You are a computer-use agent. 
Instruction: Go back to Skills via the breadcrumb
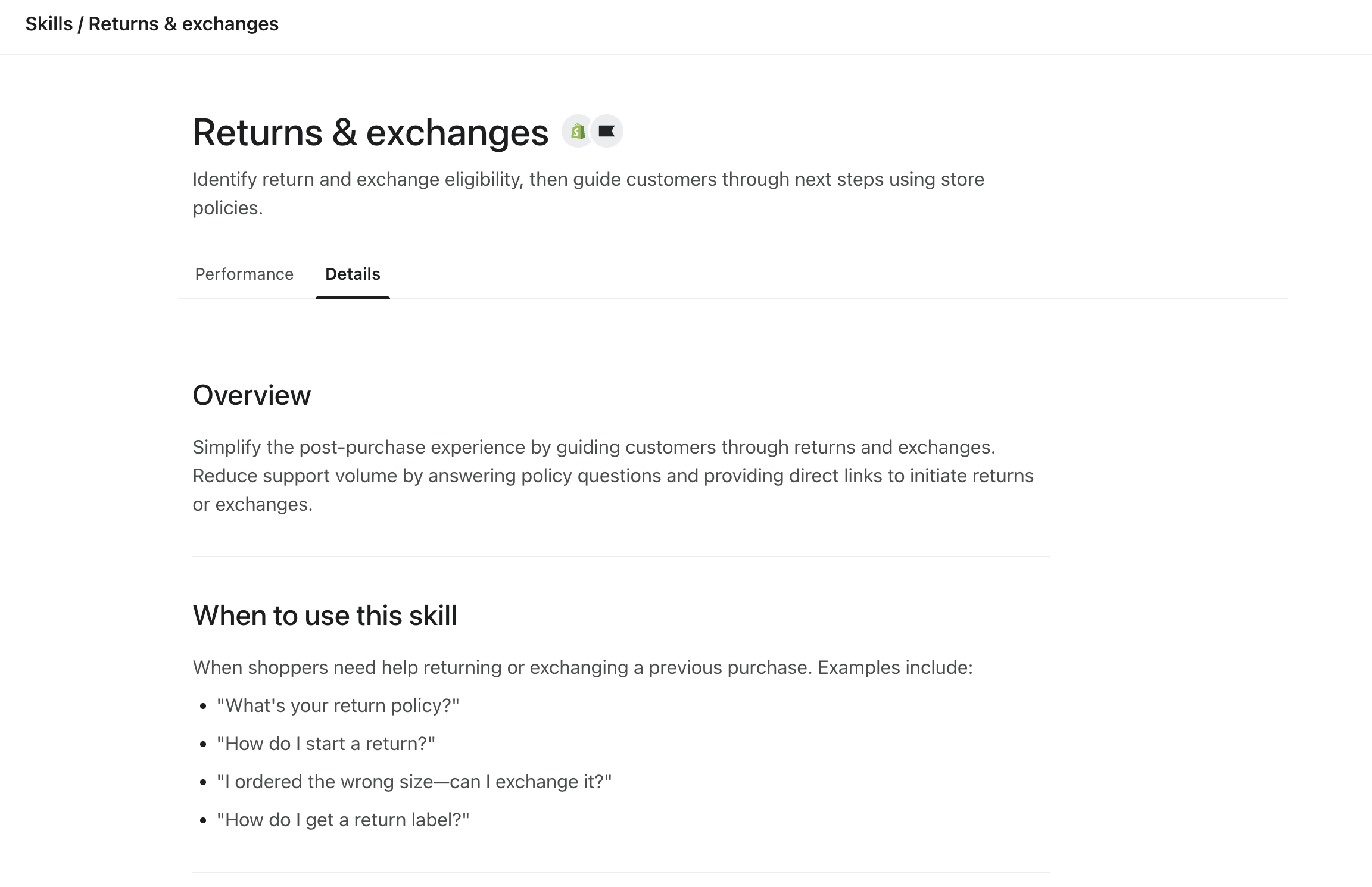coord(49,24)
